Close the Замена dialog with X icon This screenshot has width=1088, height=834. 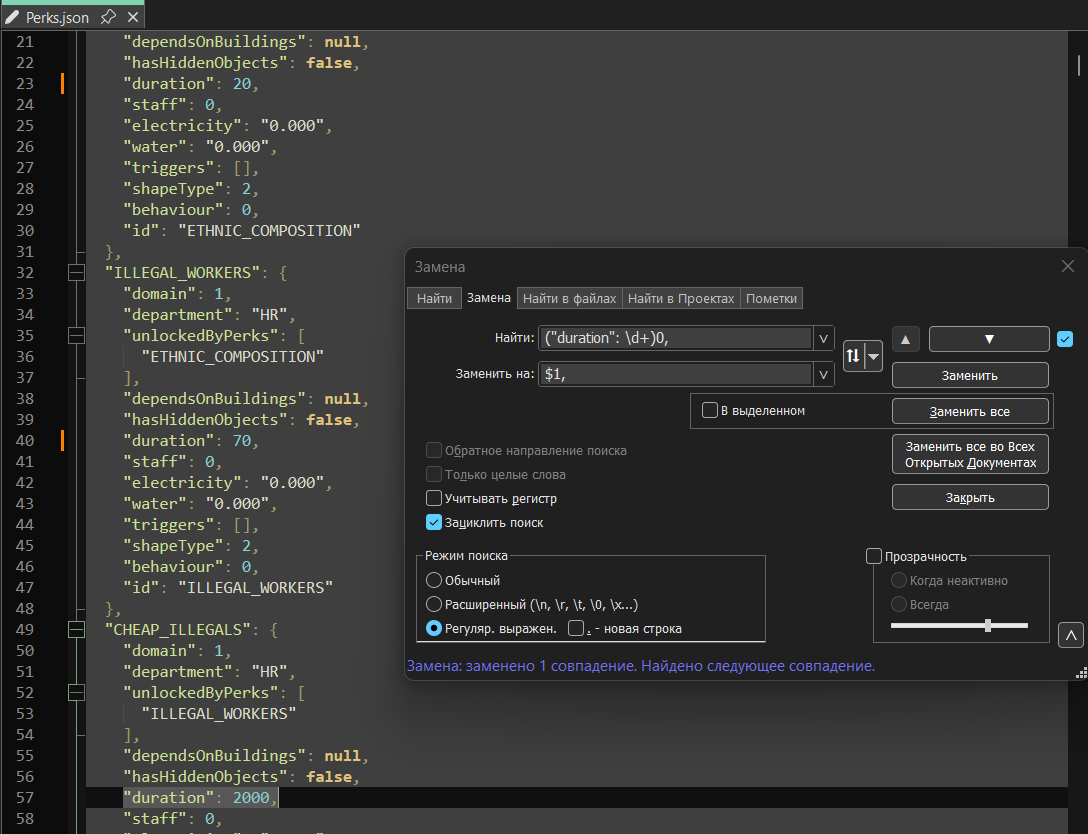tap(1068, 266)
